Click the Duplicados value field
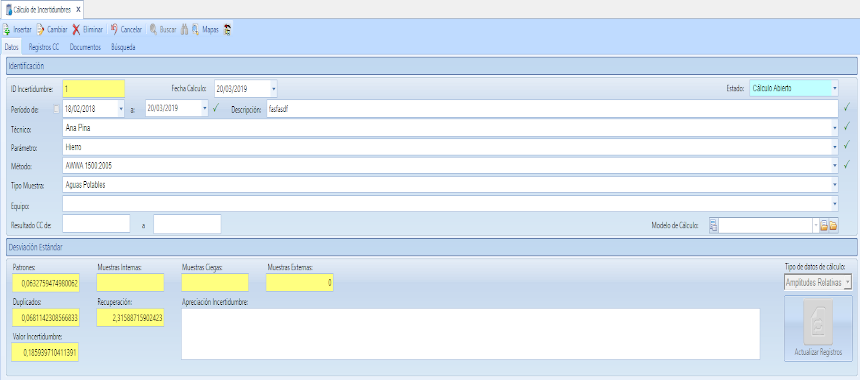 point(46,317)
